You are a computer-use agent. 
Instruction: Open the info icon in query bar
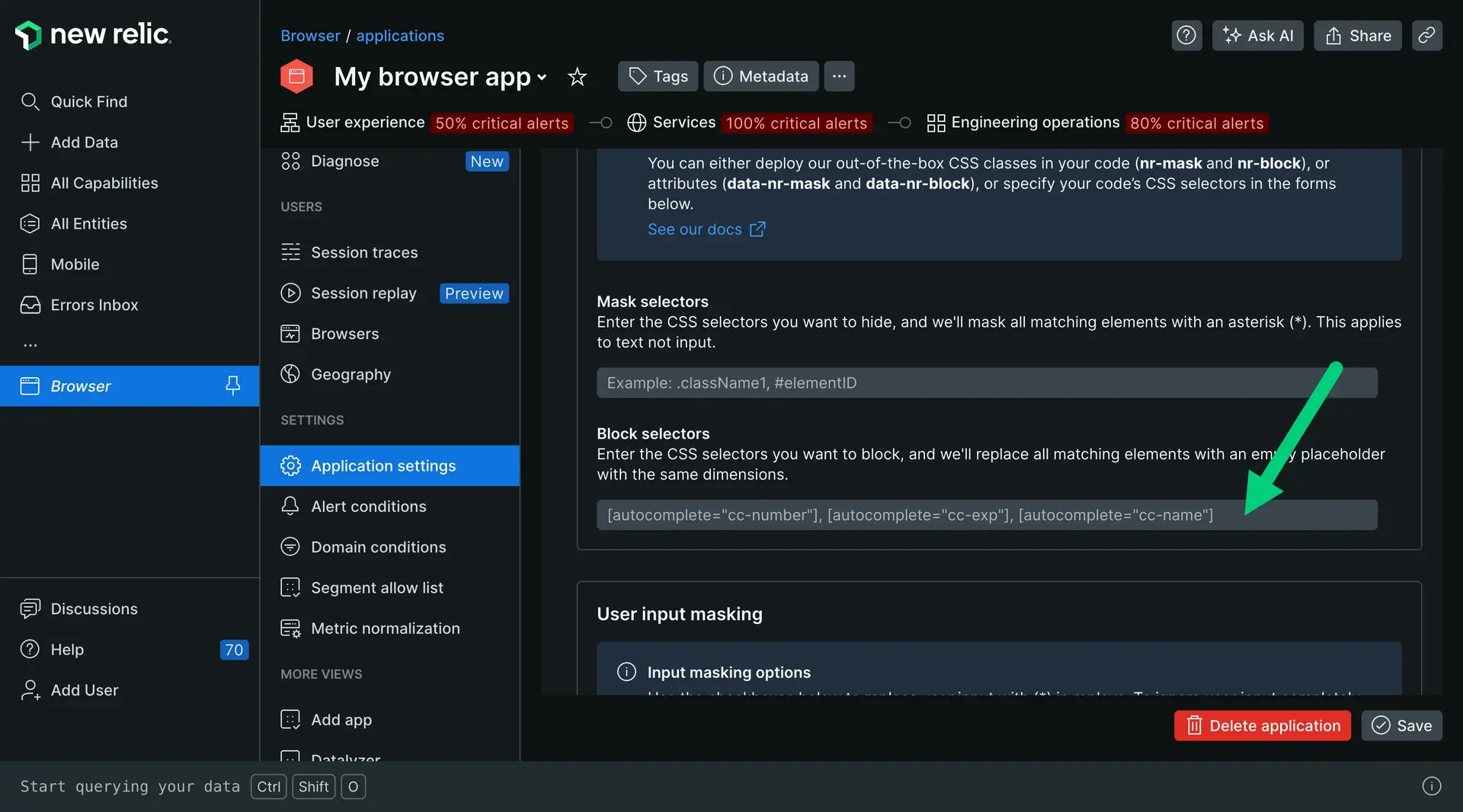click(x=1431, y=786)
